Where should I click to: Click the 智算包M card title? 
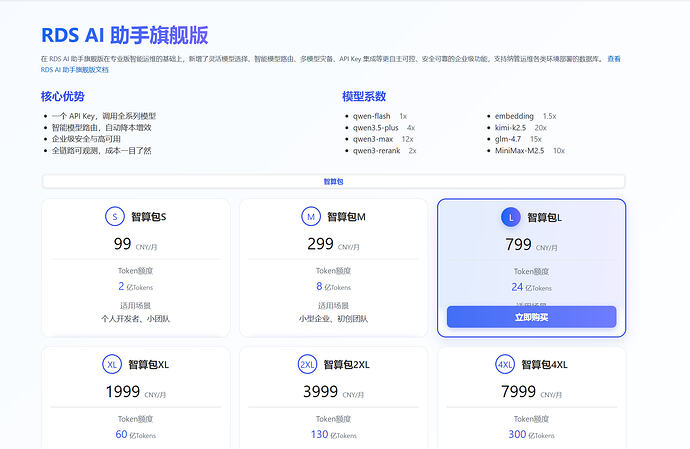pyautogui.click(x=346, y=217)
